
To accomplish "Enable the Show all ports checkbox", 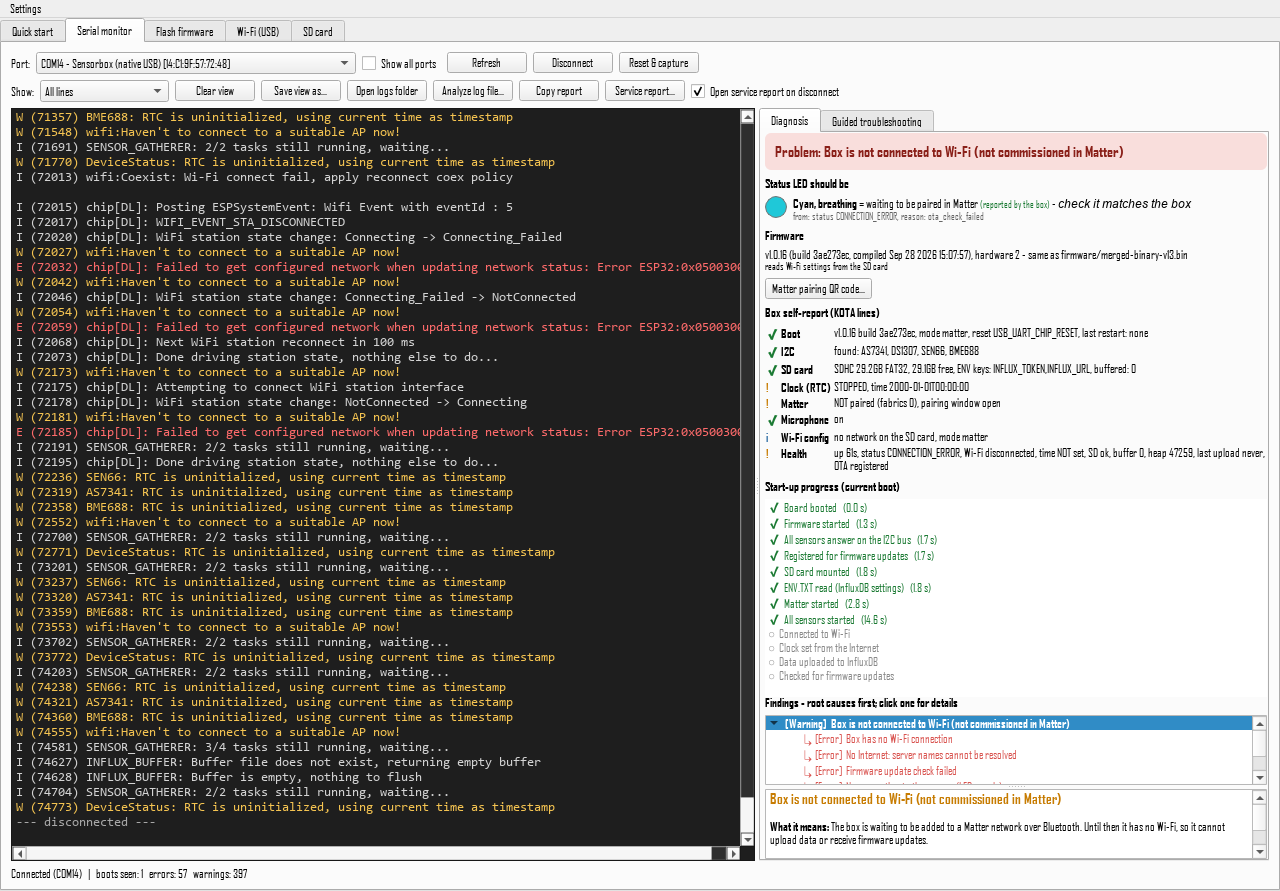I will [x=369, y=63].
